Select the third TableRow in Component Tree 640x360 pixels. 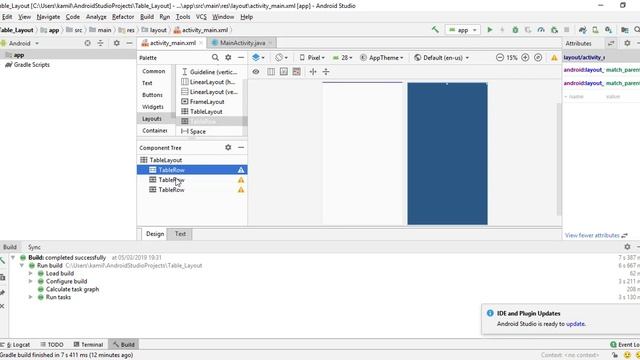point(192,190)
